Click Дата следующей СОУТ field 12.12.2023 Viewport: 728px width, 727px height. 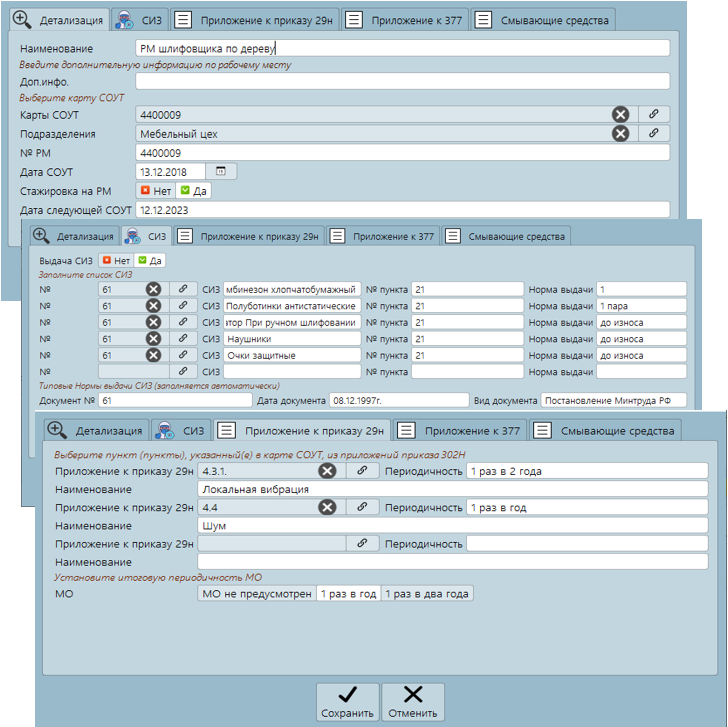403,210
